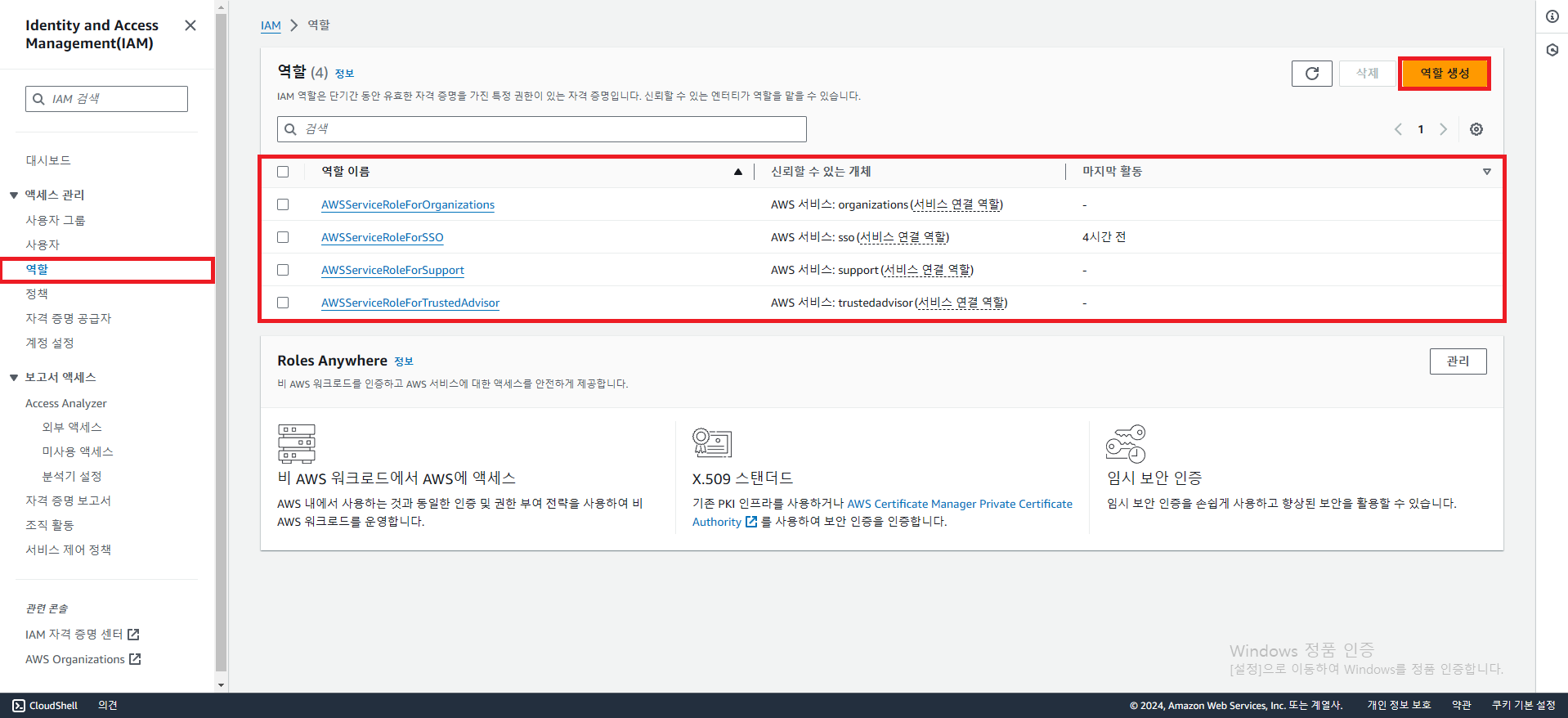Open 쿠키 기본 설정 footer link

click(1524, 705)
